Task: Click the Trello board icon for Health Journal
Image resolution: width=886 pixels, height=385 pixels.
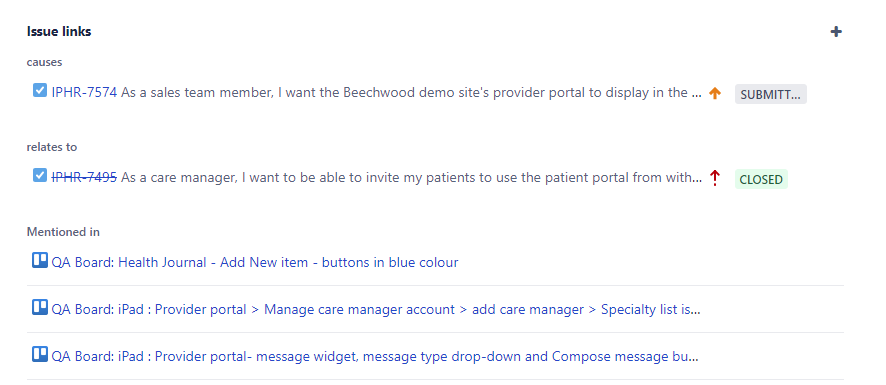Action: tap(40, 261)
